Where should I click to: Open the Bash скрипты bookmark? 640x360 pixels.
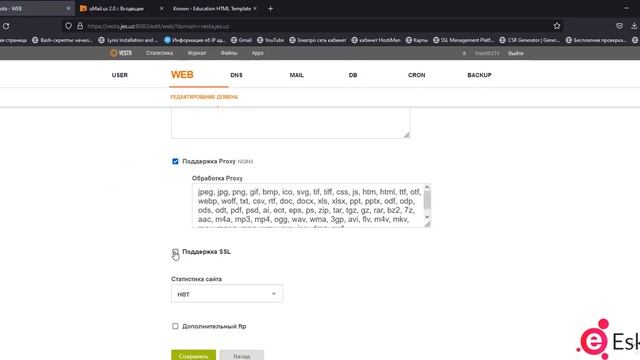pyautogui.click(x=62, y=40)
